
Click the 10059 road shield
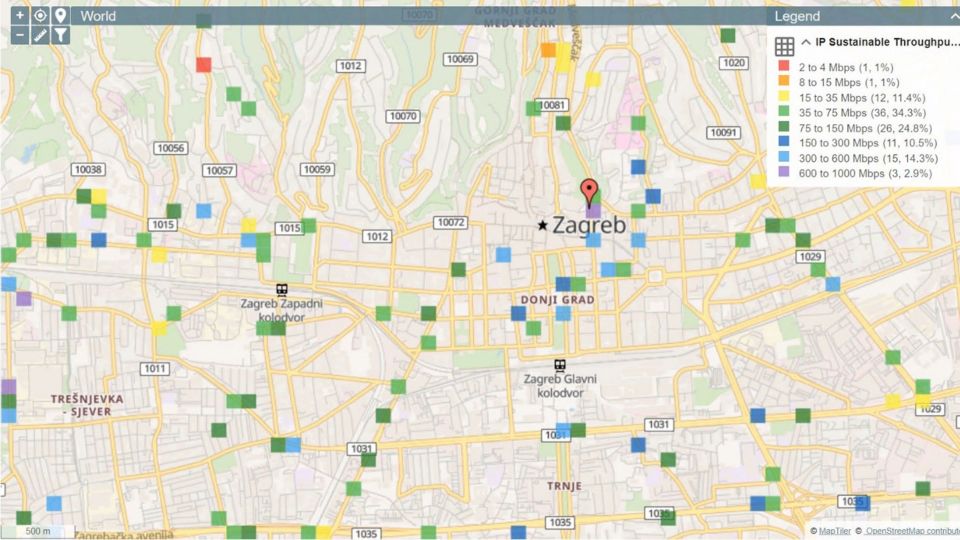pos(317,169)
